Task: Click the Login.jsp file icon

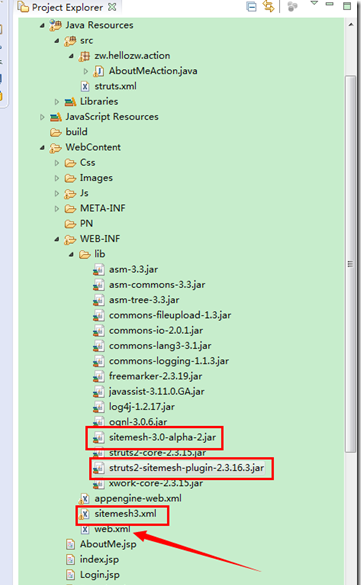Action: (70, 575)
